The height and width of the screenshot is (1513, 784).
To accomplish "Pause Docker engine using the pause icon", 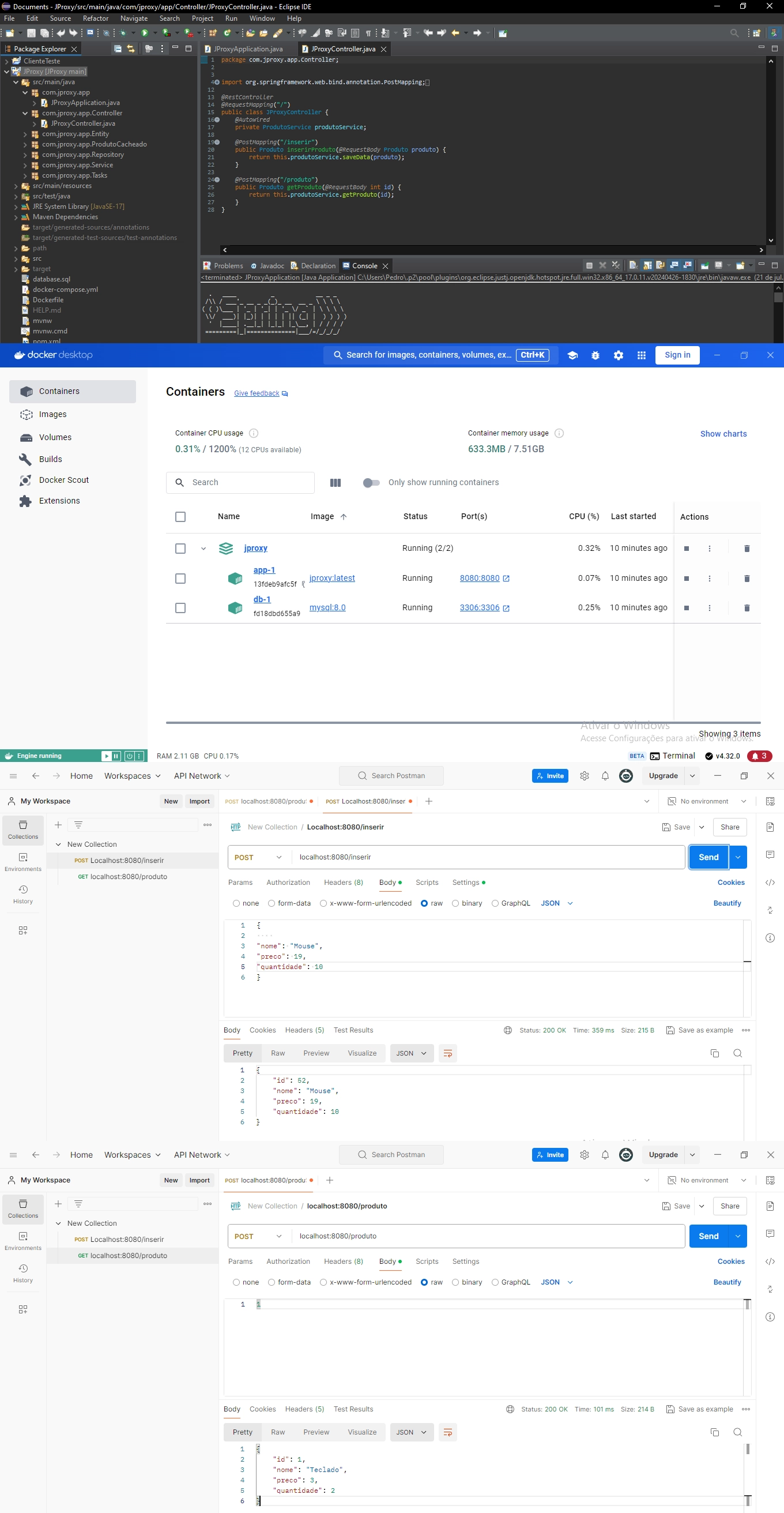I will (116, 756).
